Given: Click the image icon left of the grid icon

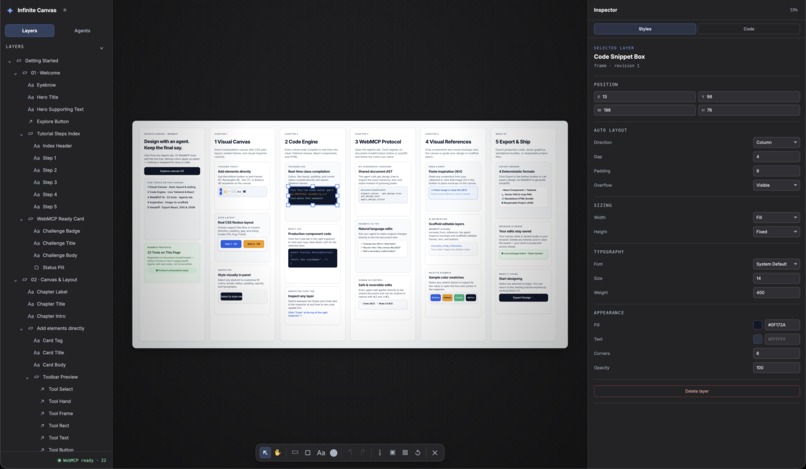Looking at the screenshot, I should click(x=392, y=453).
